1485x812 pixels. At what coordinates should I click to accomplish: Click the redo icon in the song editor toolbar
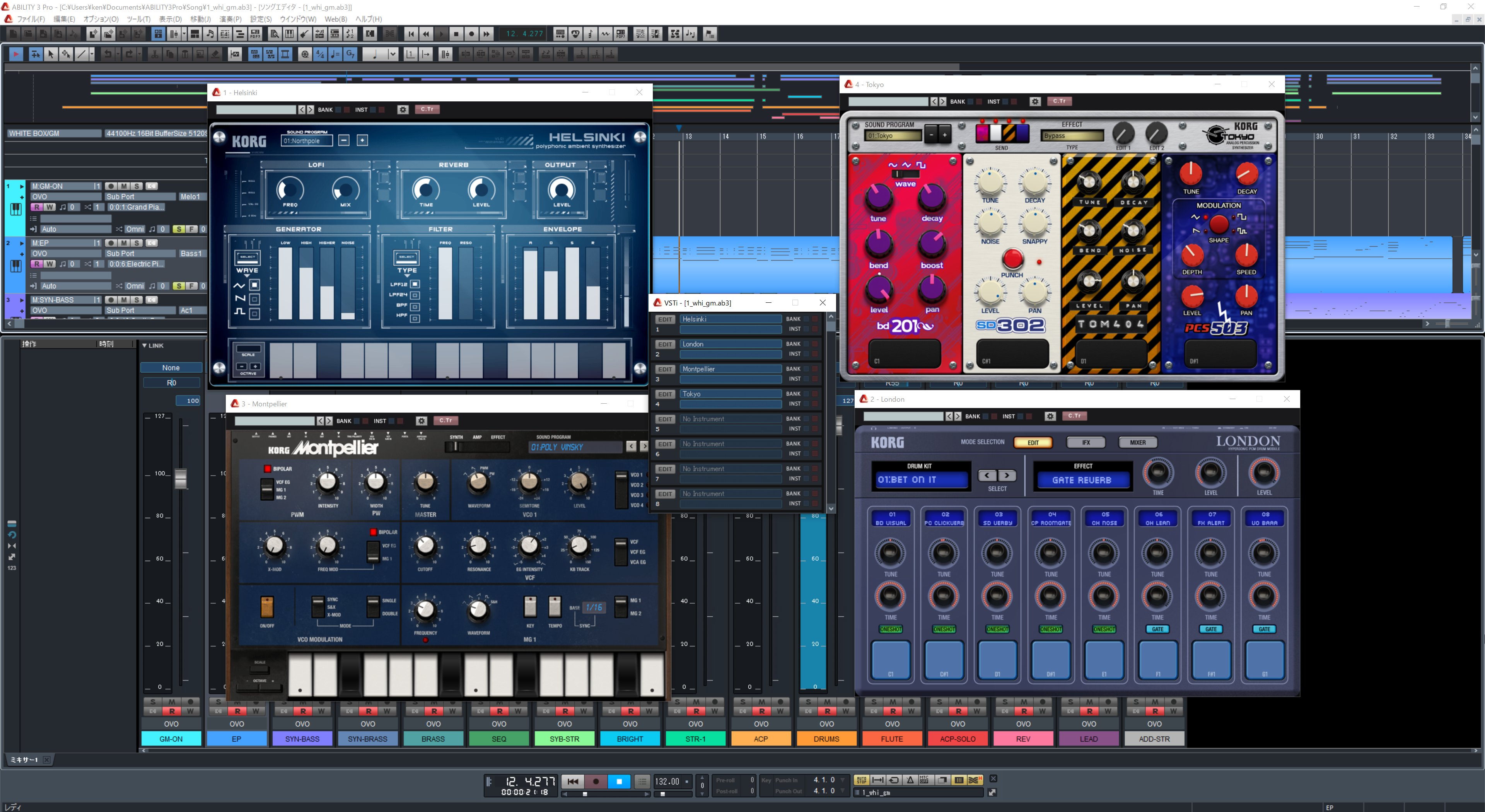click(130, 54)
